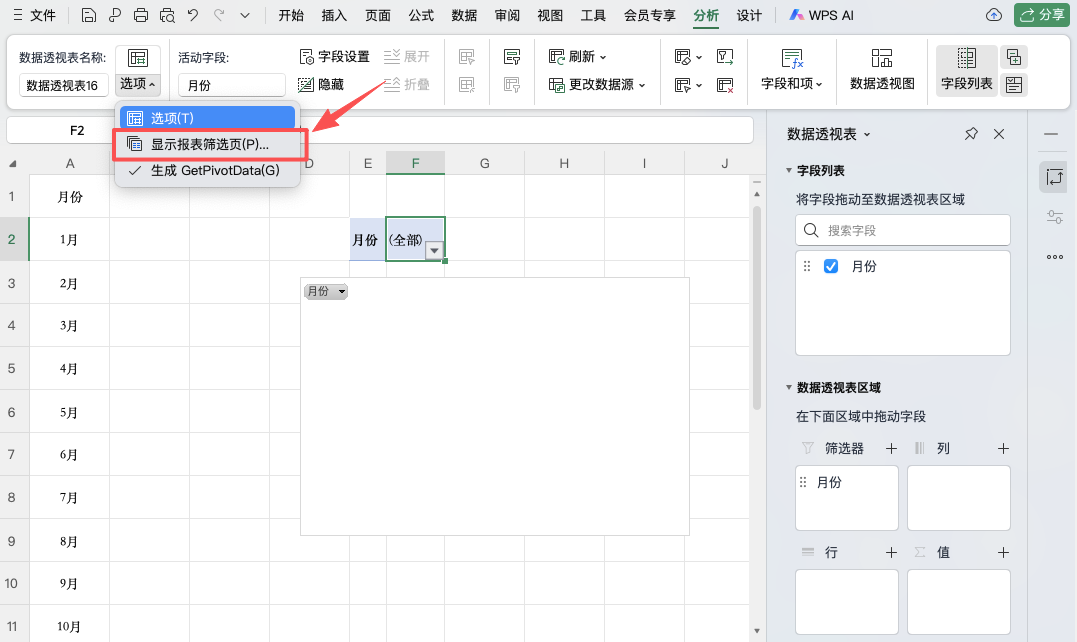Open the 月份 filter dropdown in cell F2
This screenshot has height=642, width=1077.
pyautogui.click(x=434, y=250)
